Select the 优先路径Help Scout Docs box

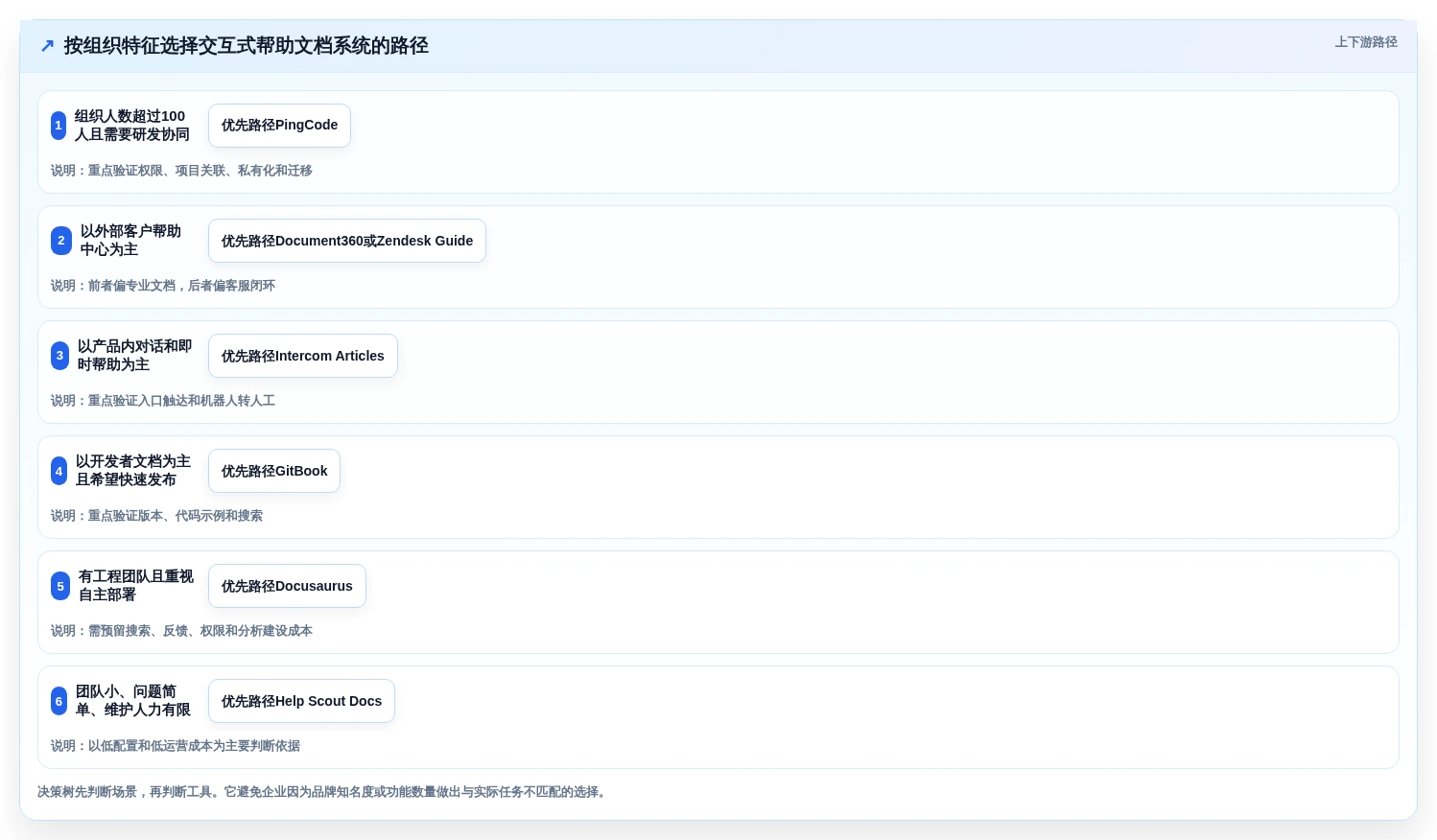point(301,701)
